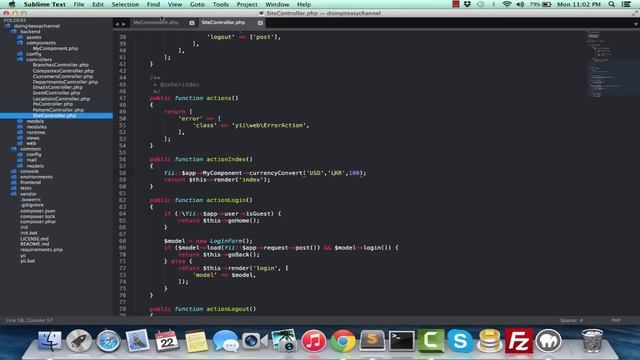The width and height of the screenshot is (640, 360).
Task: Open the Wi-Fi status menu
Action: 507,4
